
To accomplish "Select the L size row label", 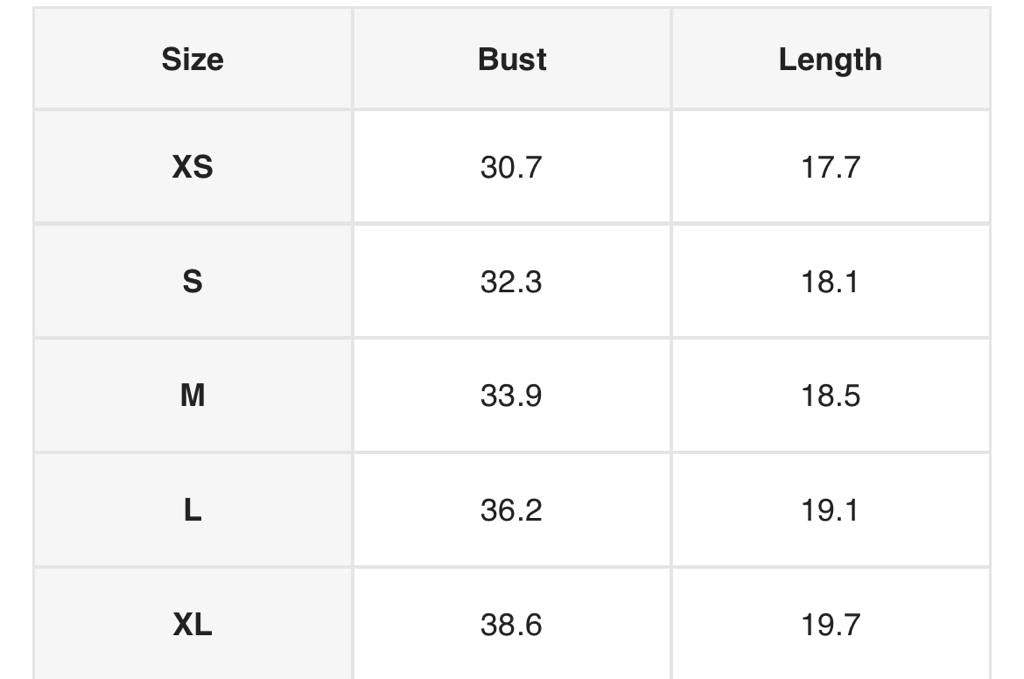I will (x=192, y=511).
